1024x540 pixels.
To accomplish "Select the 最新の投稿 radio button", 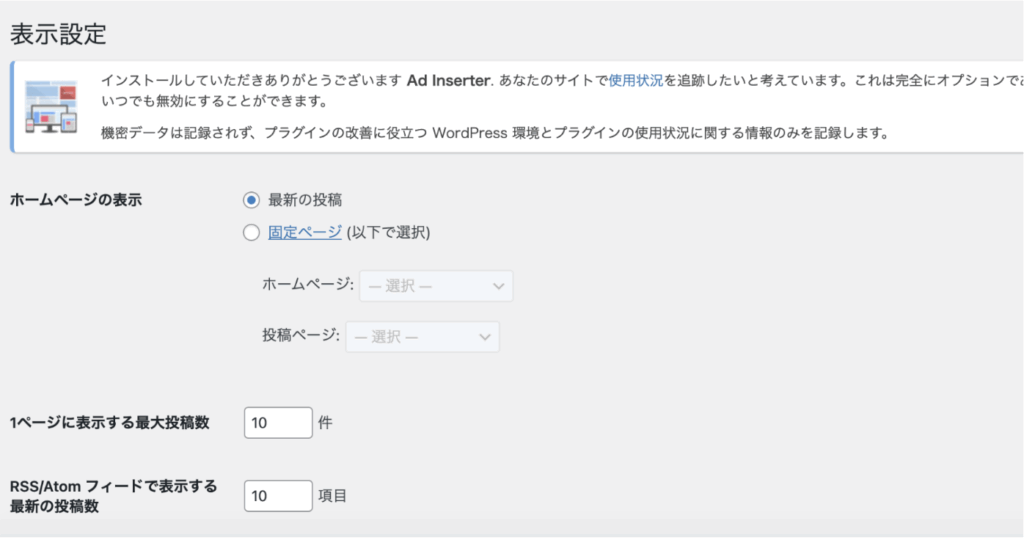I will pyautogui.click(x=250, y=200).
